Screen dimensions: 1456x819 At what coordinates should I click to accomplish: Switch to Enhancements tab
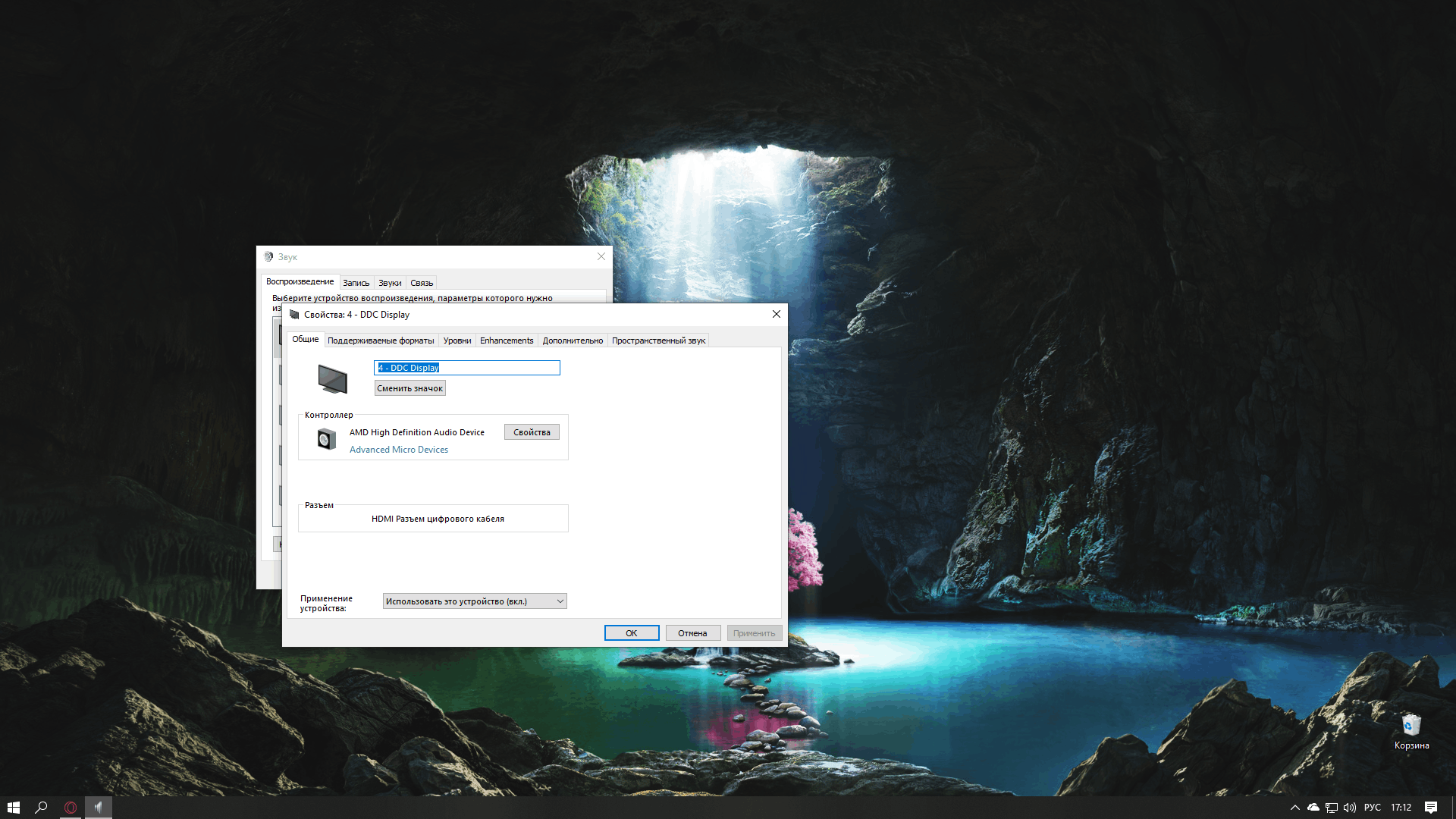pyautogui.click(x=506, y=340)
